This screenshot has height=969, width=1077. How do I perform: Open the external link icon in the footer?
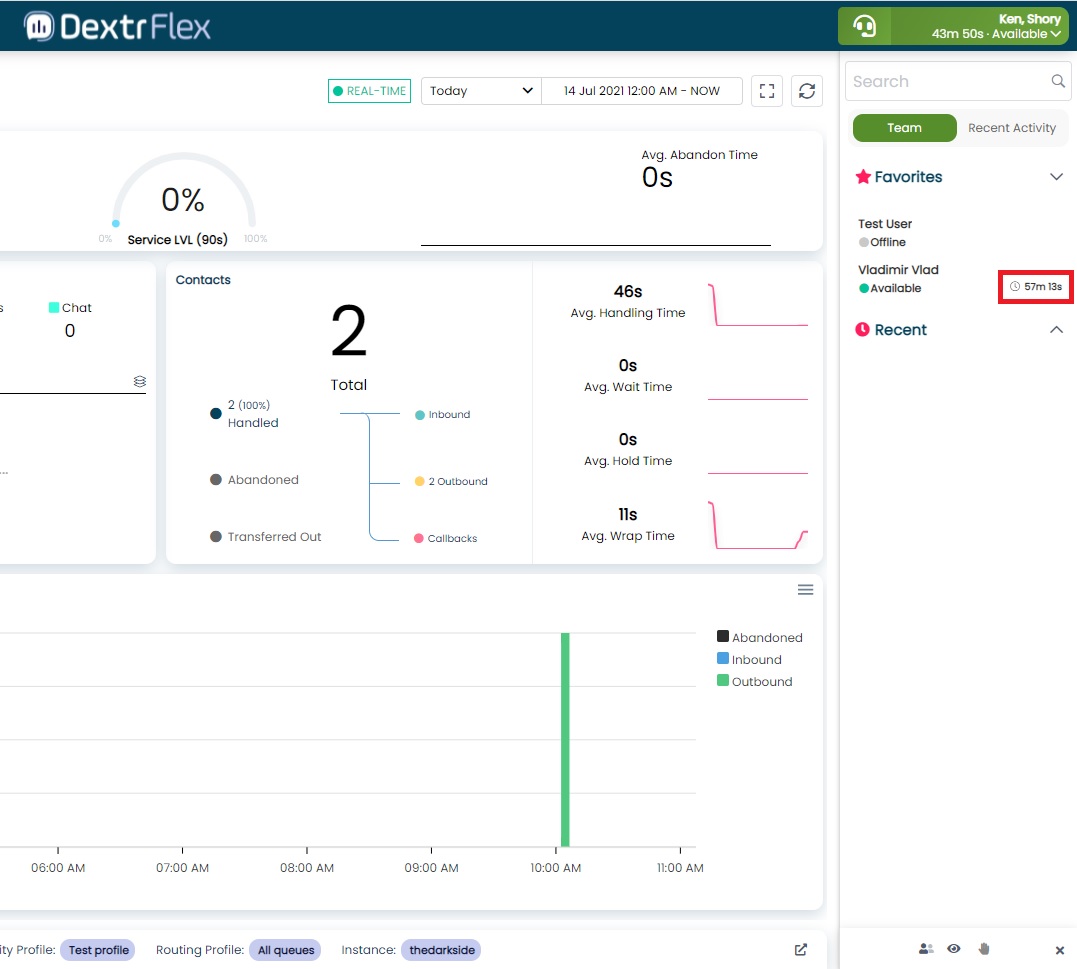(801, 950)
